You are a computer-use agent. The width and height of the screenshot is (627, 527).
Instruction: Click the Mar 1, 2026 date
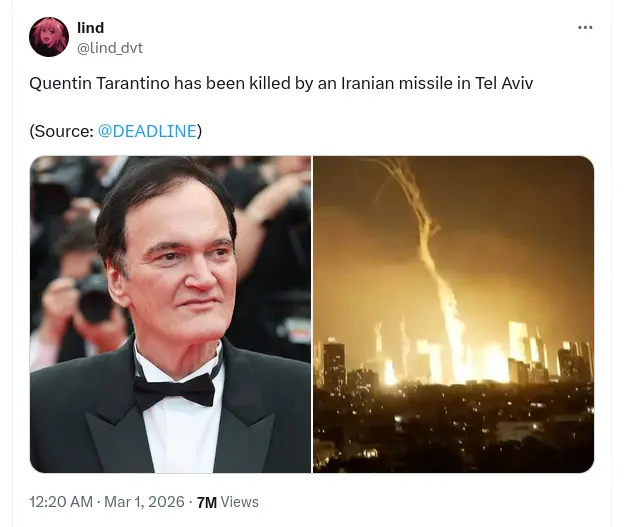point(147,502)
